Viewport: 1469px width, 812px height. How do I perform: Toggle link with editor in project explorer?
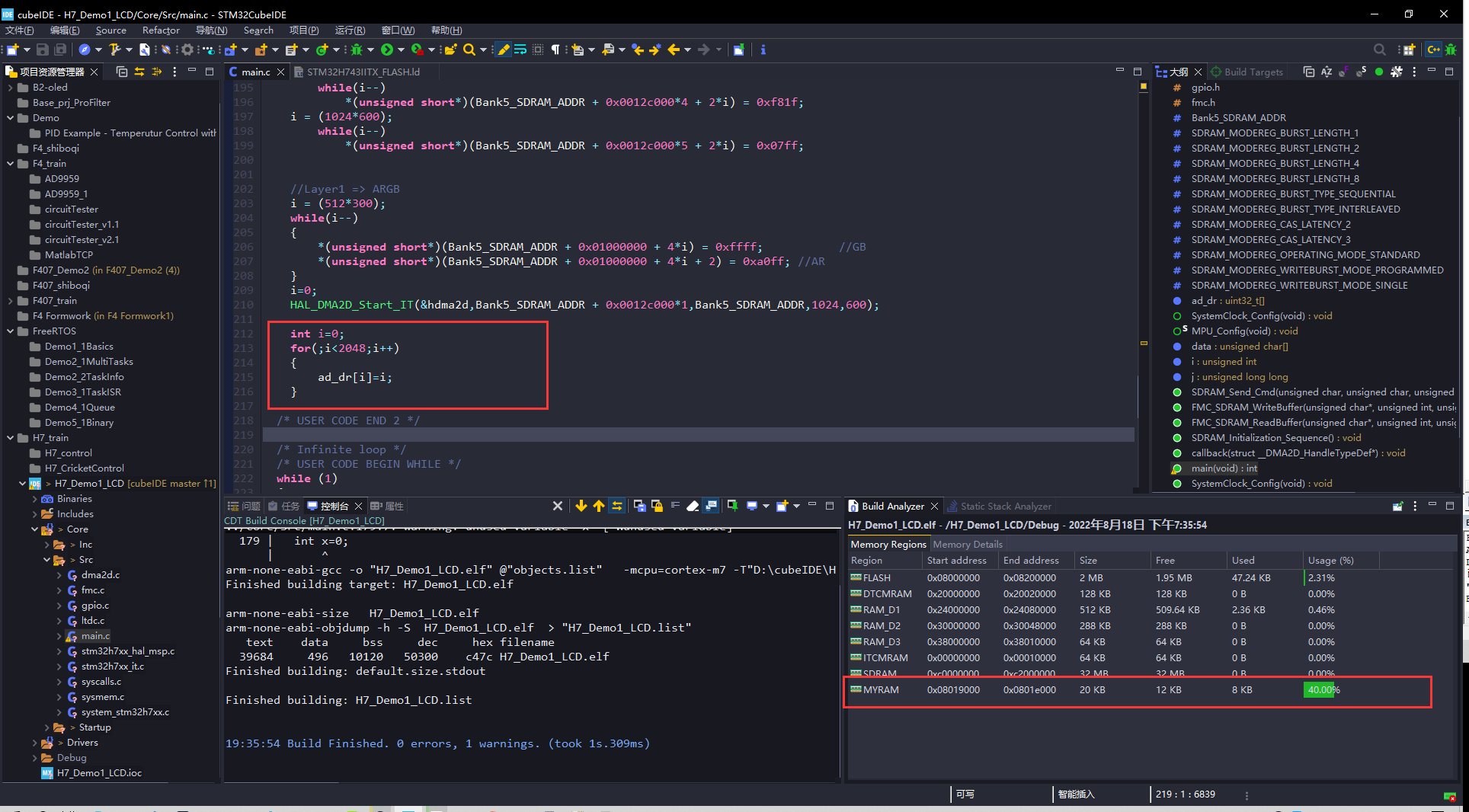139,72
